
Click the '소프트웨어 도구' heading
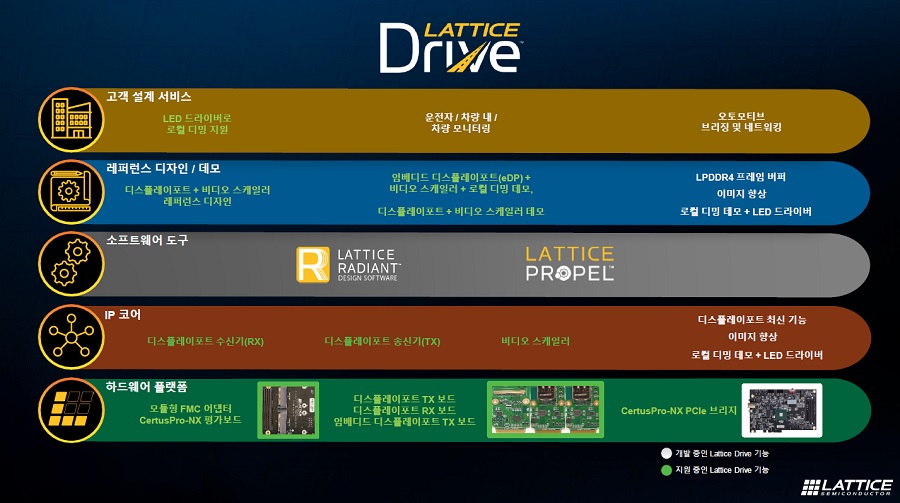click(147, 240)
